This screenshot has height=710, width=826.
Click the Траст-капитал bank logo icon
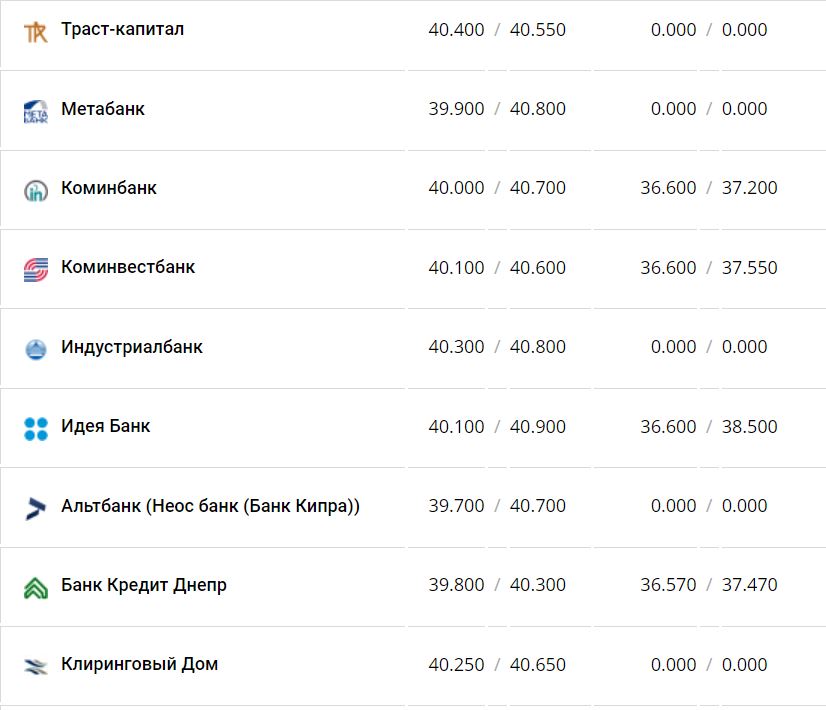[x=36, y=31]
